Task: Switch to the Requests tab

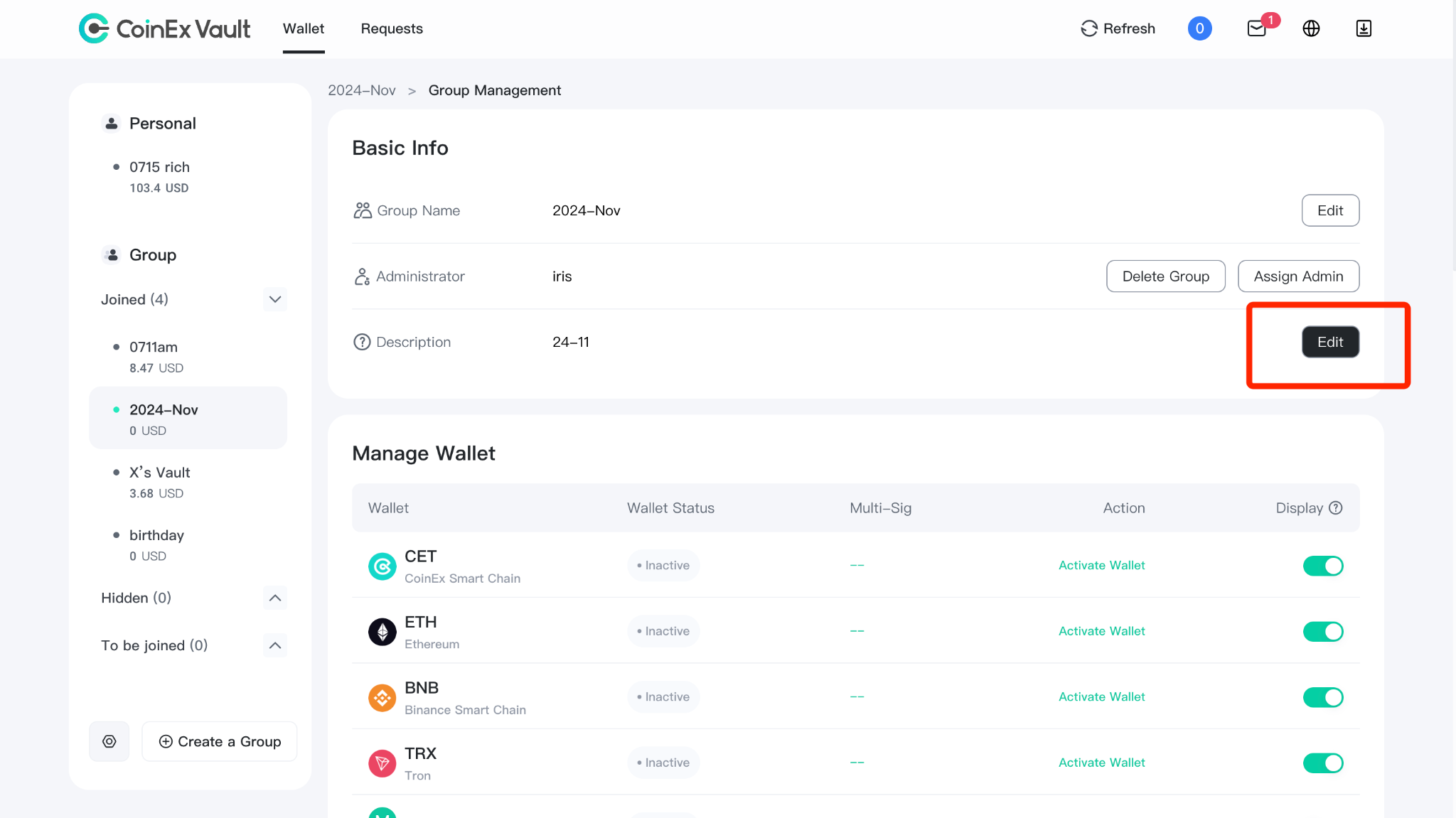Action: (x=392, y=28)
